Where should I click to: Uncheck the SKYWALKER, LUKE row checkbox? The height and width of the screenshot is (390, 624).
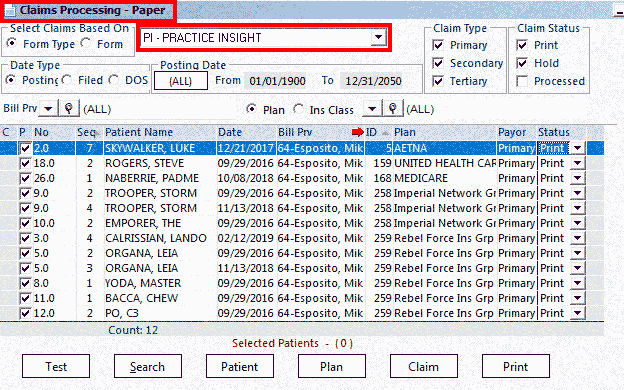(25, 148)
